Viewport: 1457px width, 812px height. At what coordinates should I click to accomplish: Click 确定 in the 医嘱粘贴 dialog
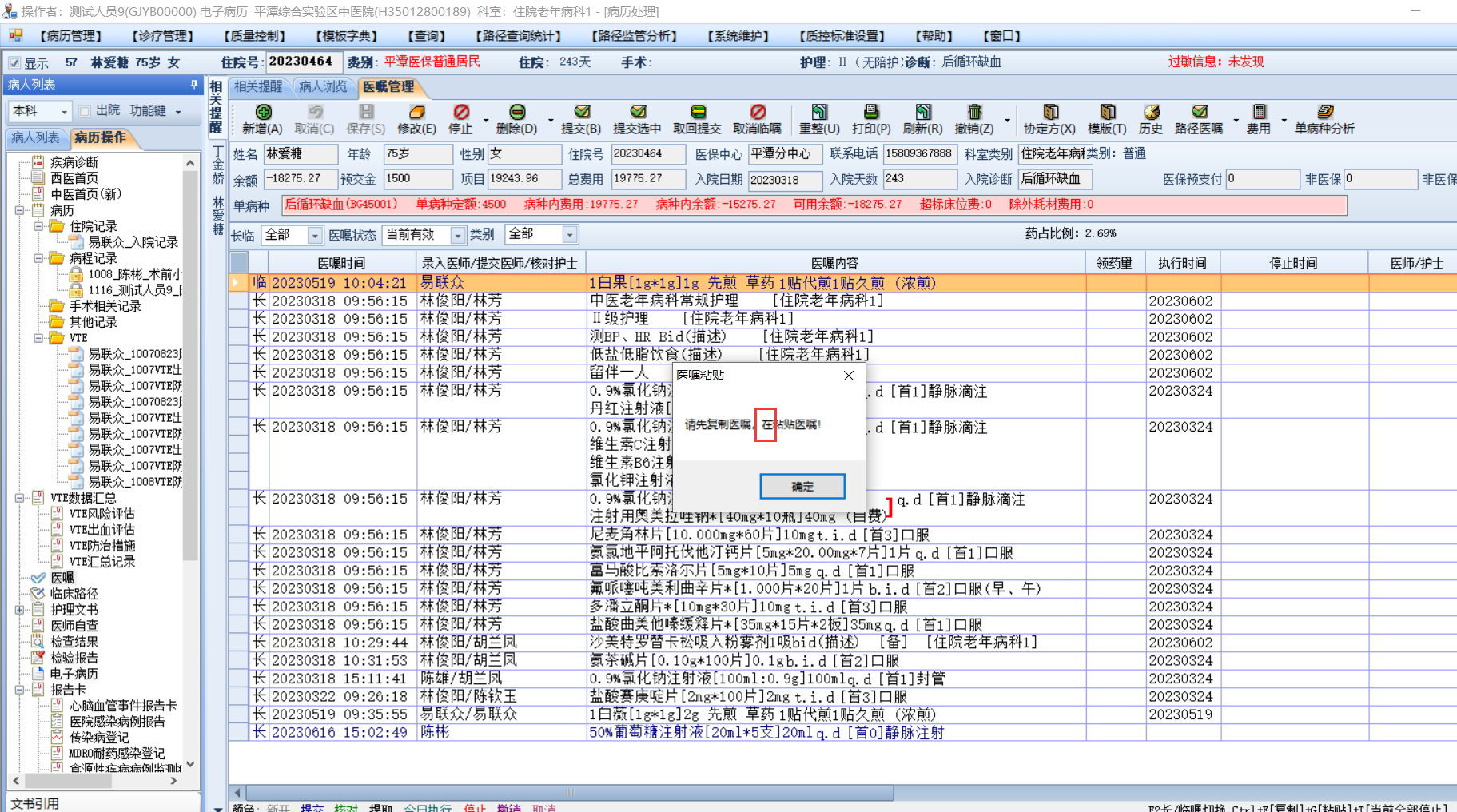click(x=802, y=486)
